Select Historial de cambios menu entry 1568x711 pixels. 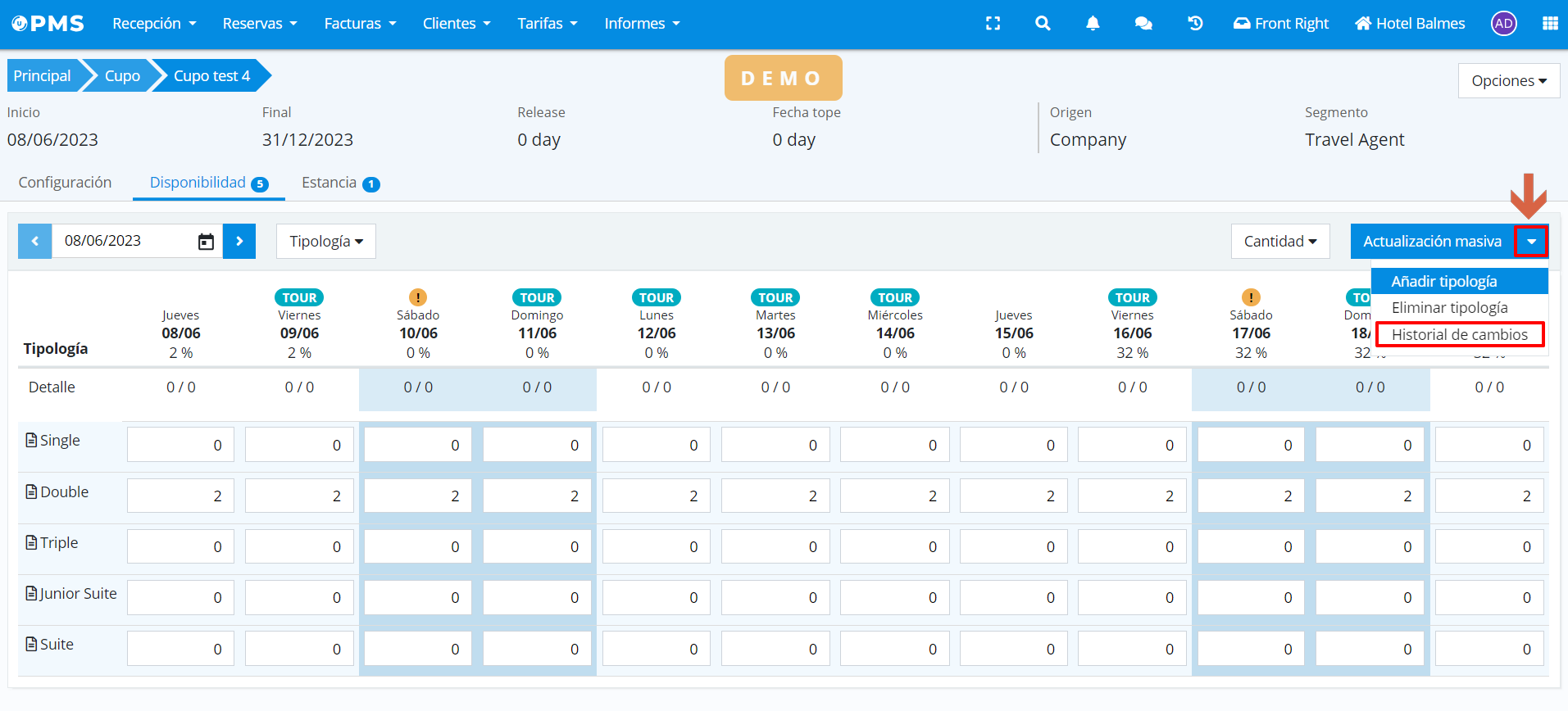(1459, 334)
